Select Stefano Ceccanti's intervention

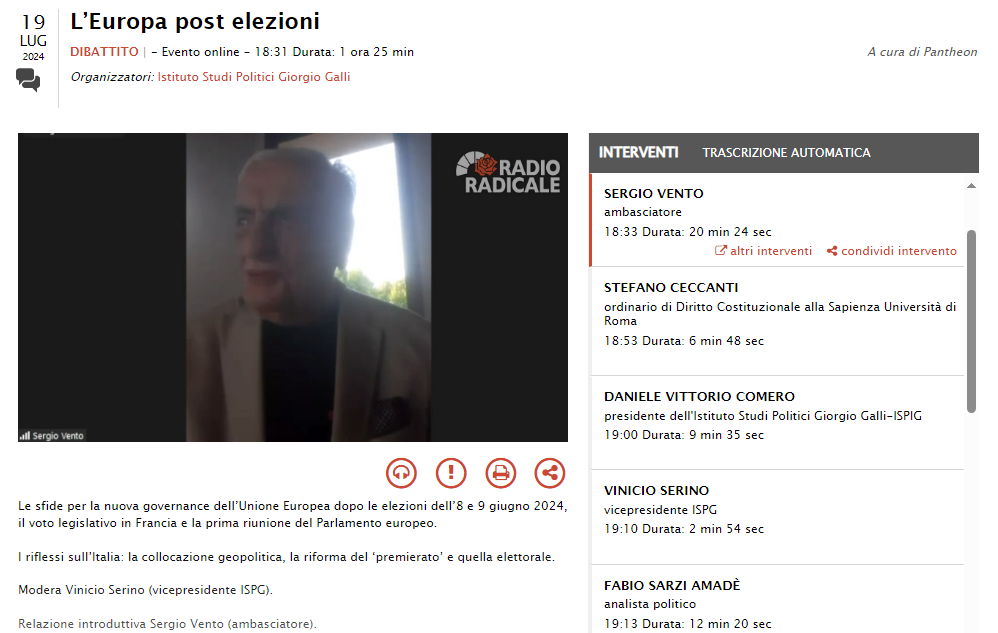coord(777,321)
